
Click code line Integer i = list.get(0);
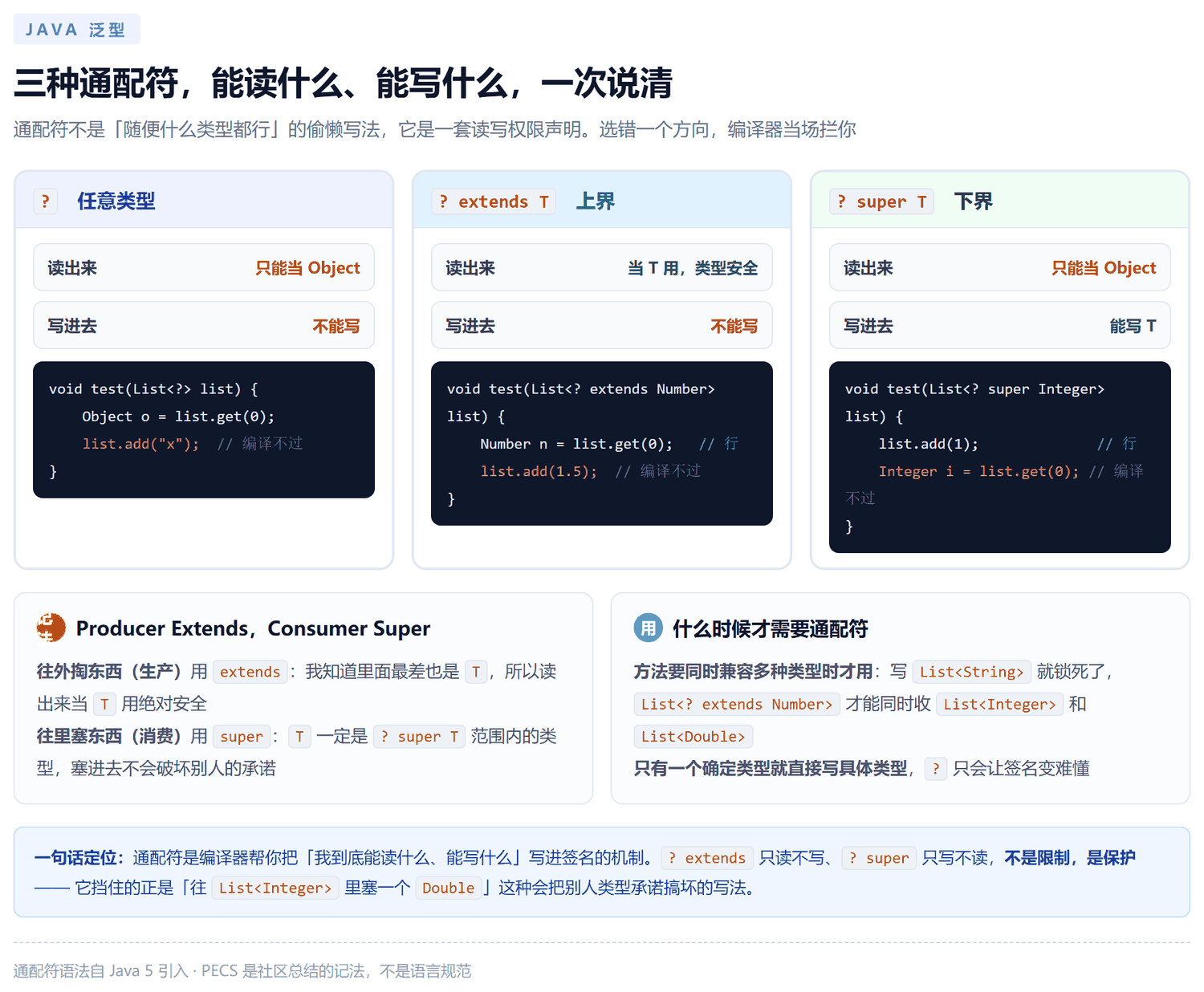pyautogui.click(x=978, y=471)
